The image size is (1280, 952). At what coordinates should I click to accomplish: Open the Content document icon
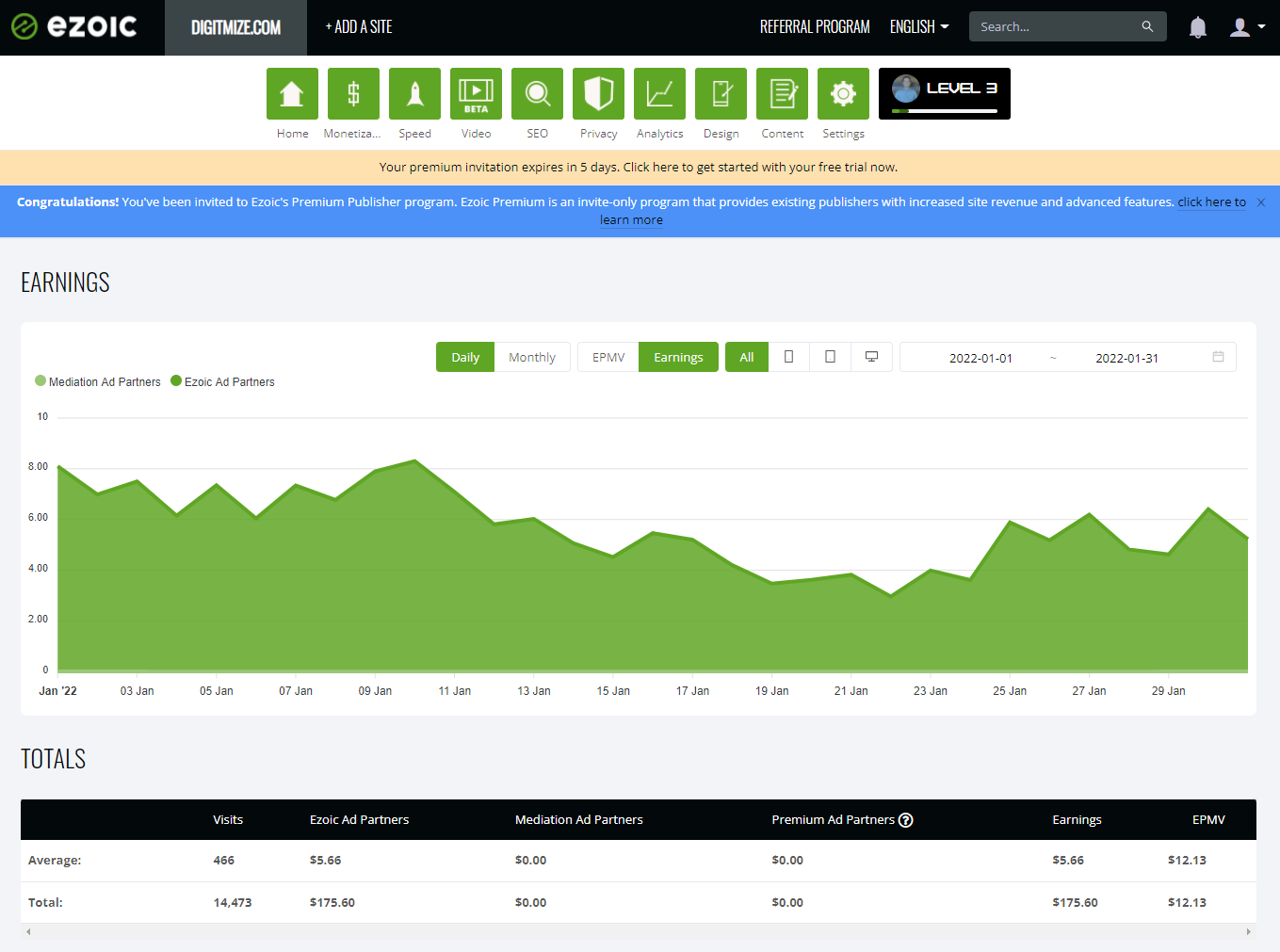782,94
